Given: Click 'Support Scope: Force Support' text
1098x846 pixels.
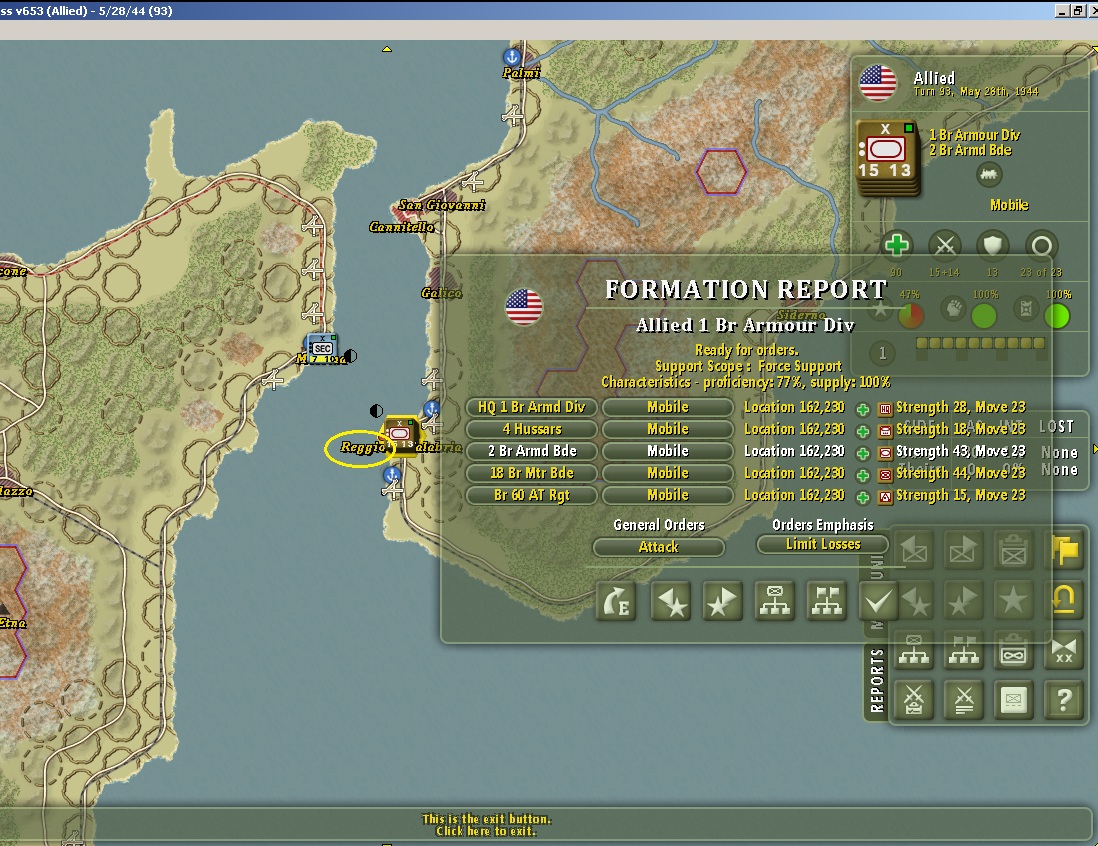Looking at the screenshot, I should coord(749,366).
